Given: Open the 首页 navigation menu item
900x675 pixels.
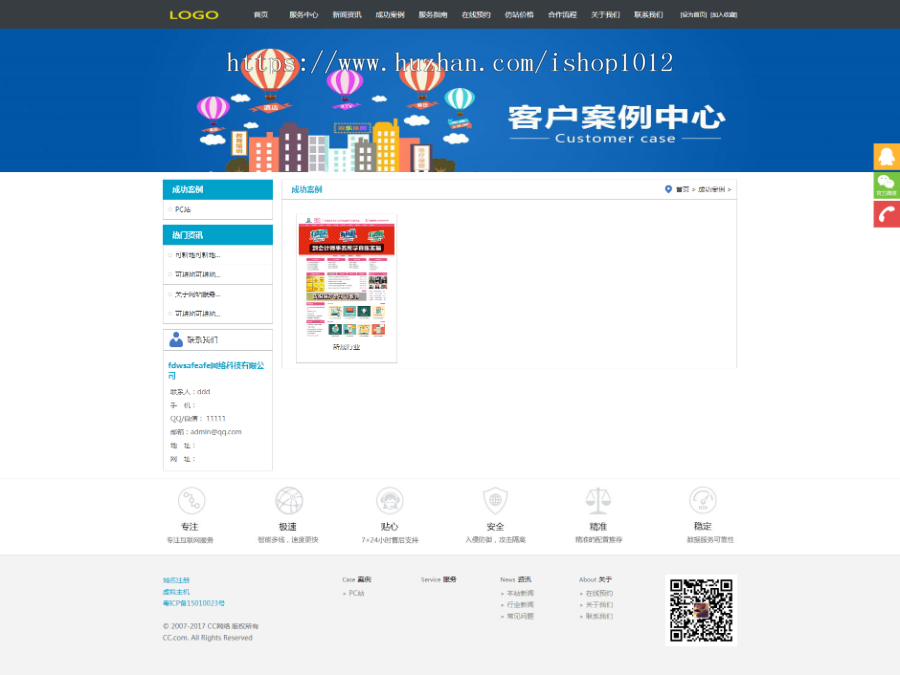Looking at the screenshot, I should 262,15.
